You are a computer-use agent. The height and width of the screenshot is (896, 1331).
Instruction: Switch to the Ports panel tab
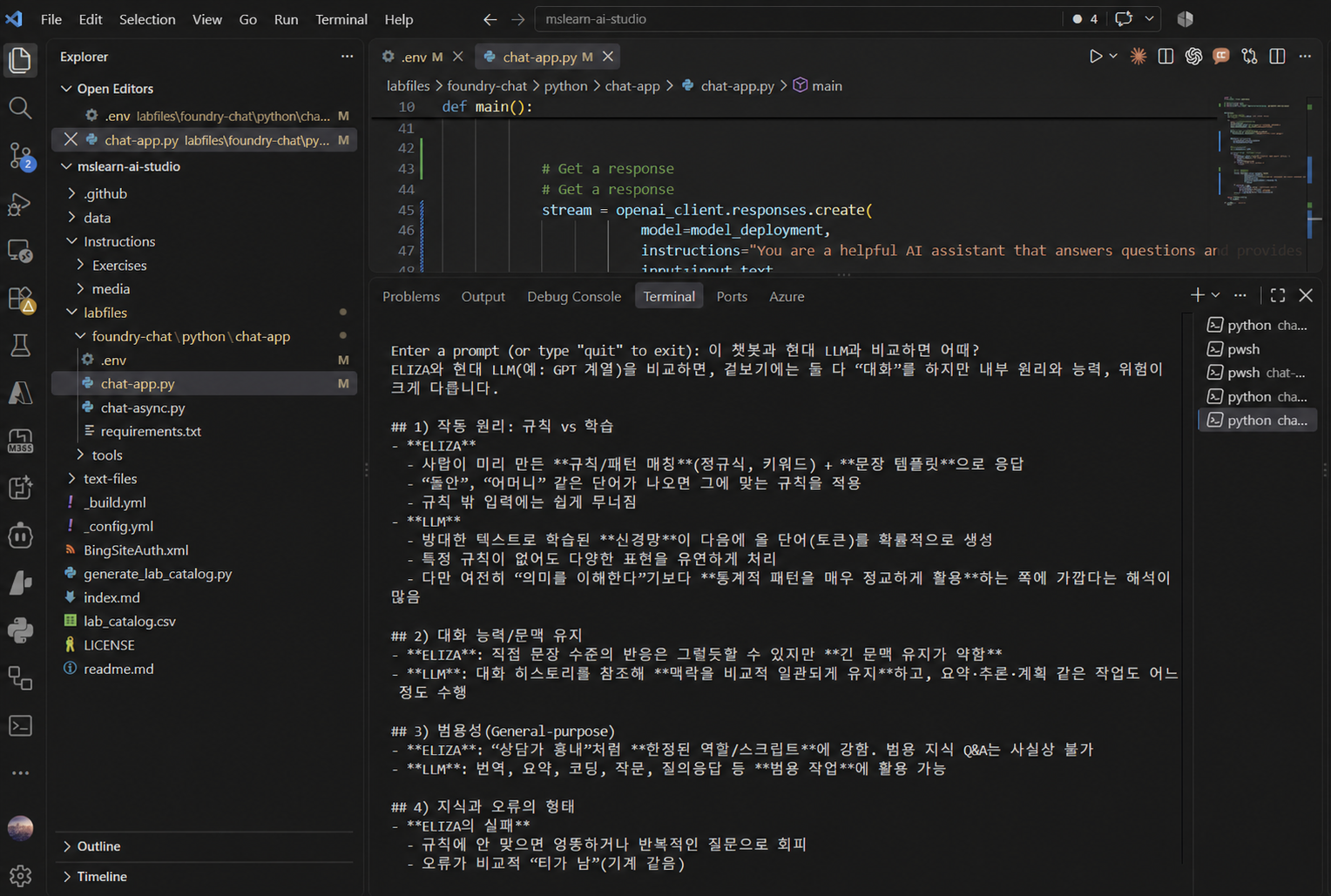732,297
